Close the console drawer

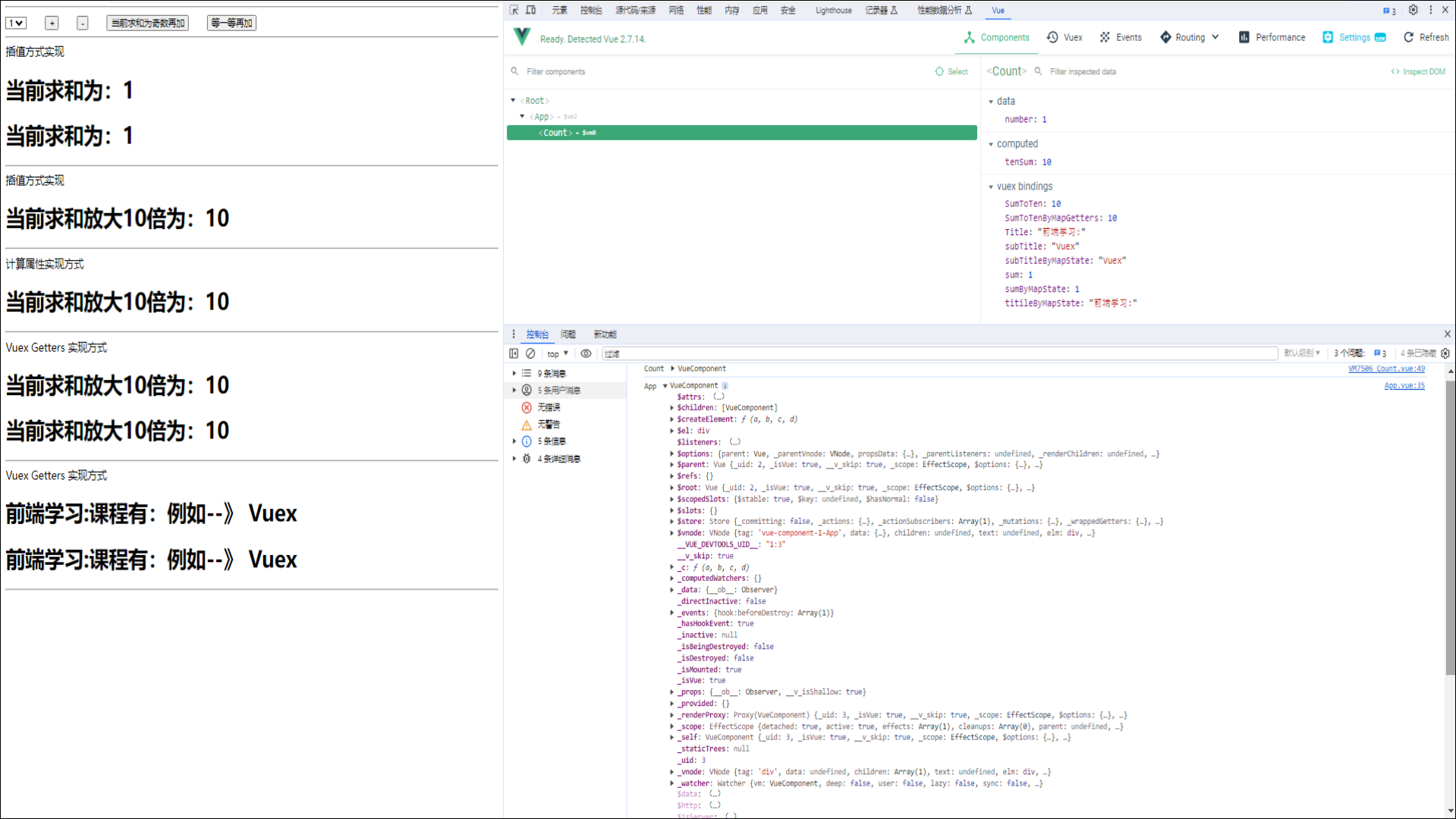click(1447, 334)
